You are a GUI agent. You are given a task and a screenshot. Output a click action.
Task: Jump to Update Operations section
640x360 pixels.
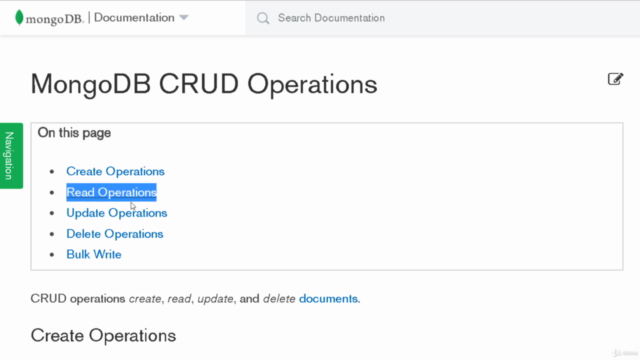pyautogui.click(x=117, y=213)
